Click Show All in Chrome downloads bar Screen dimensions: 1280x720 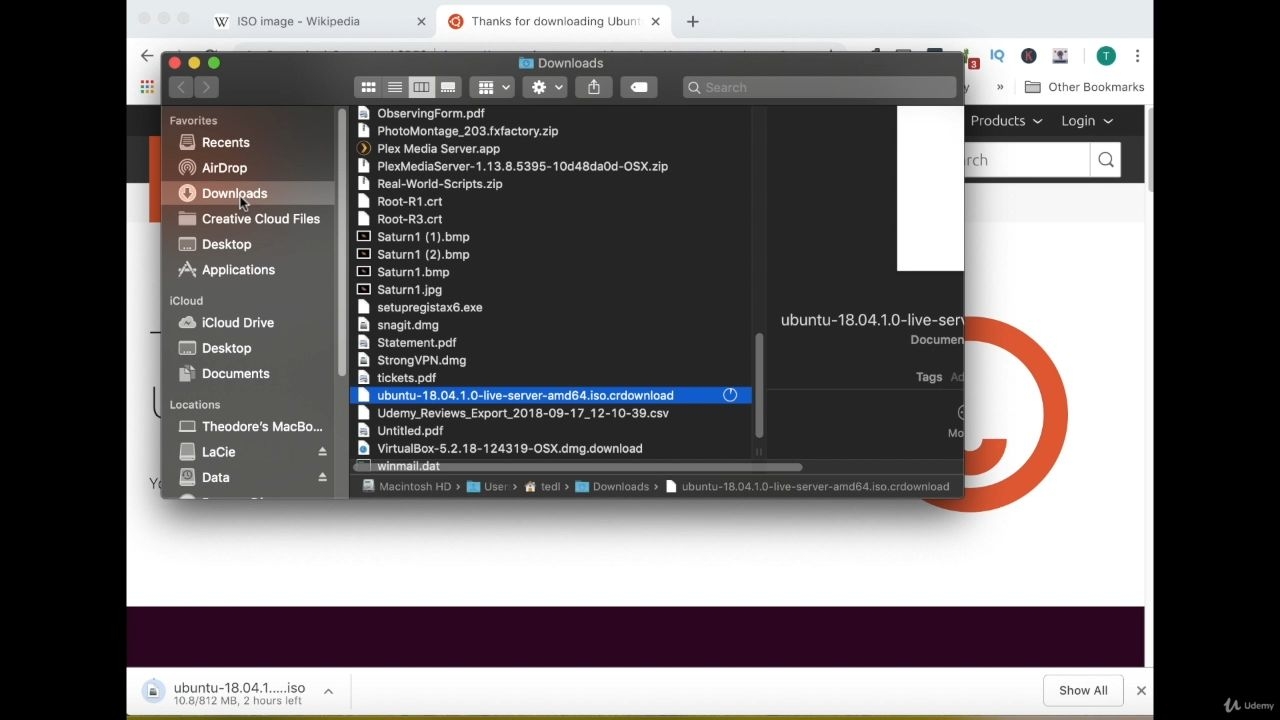coord(1083,690)
